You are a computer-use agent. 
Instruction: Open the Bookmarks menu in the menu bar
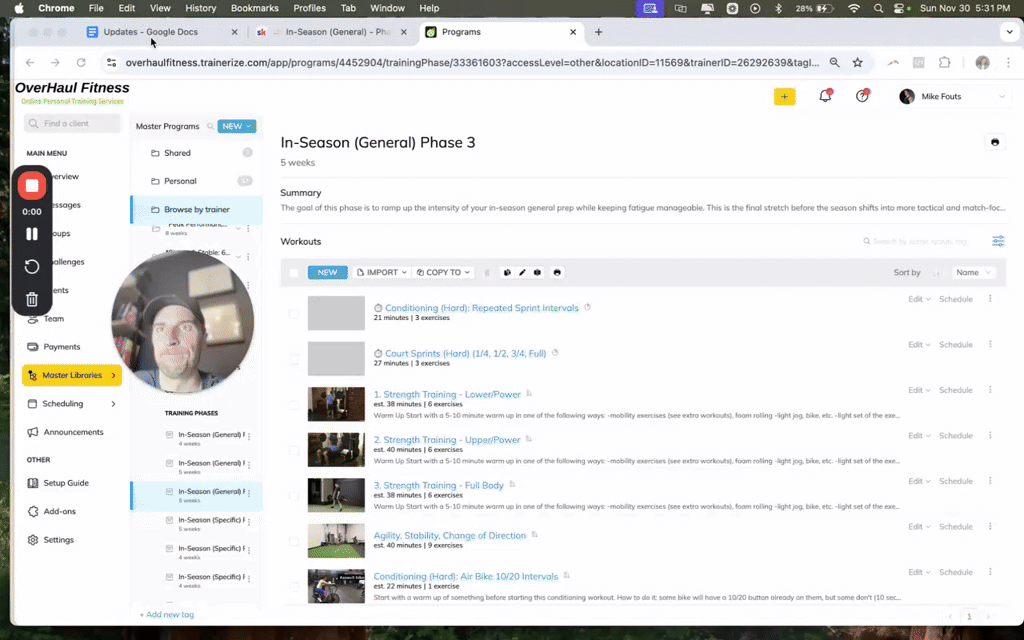tap(255, 8)
